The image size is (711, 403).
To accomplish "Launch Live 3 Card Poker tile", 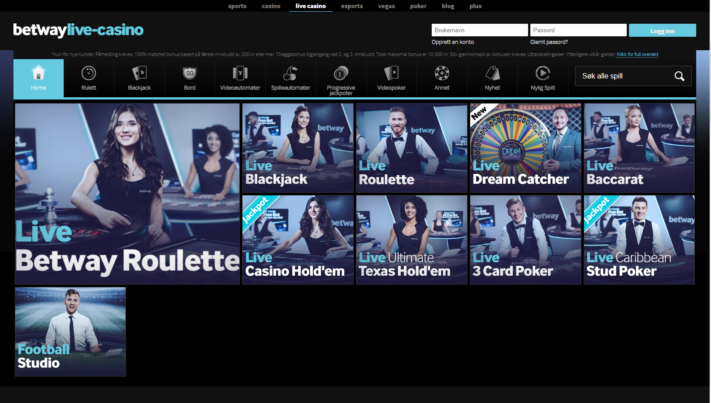I will tap(525, 240).
